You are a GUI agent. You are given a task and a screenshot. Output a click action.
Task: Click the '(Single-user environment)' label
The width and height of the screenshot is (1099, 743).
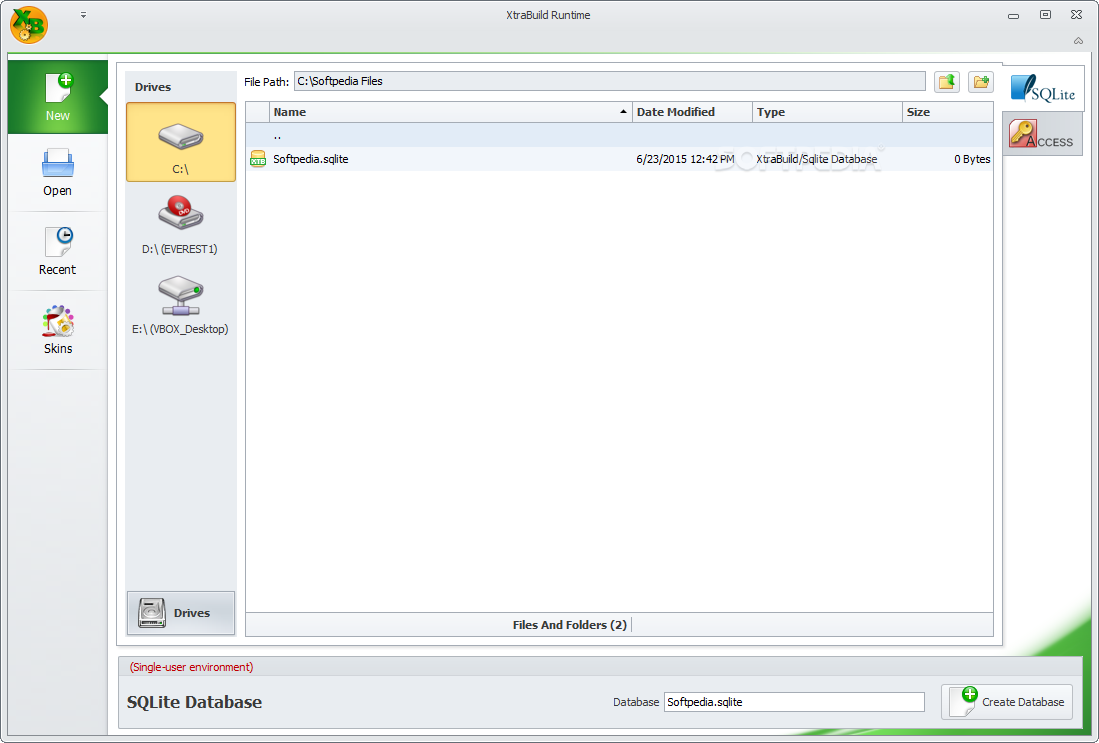point(191,667)
